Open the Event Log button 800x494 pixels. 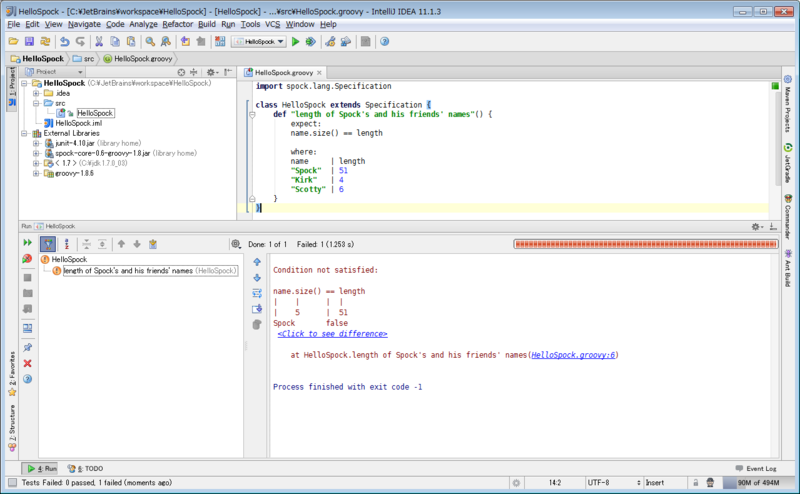point(756,468)
